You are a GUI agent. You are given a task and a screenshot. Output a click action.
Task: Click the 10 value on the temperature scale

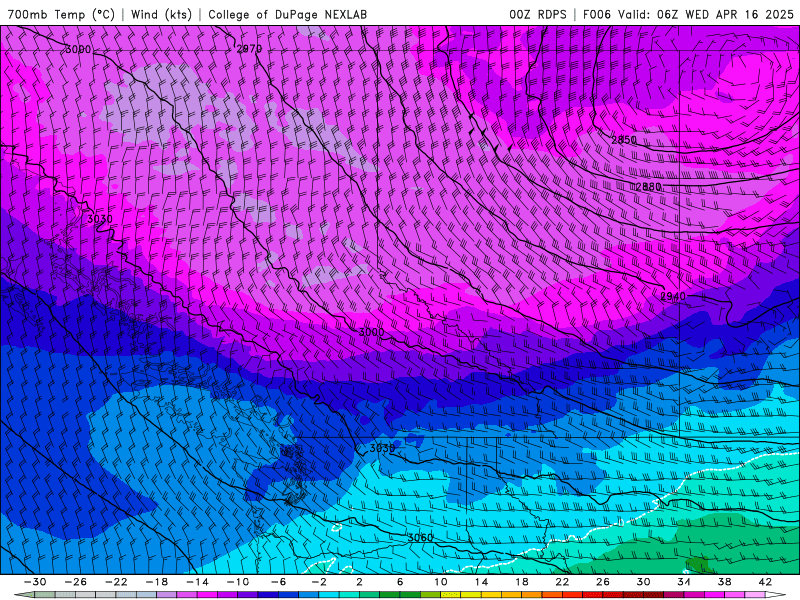click(x=441, y=582)
